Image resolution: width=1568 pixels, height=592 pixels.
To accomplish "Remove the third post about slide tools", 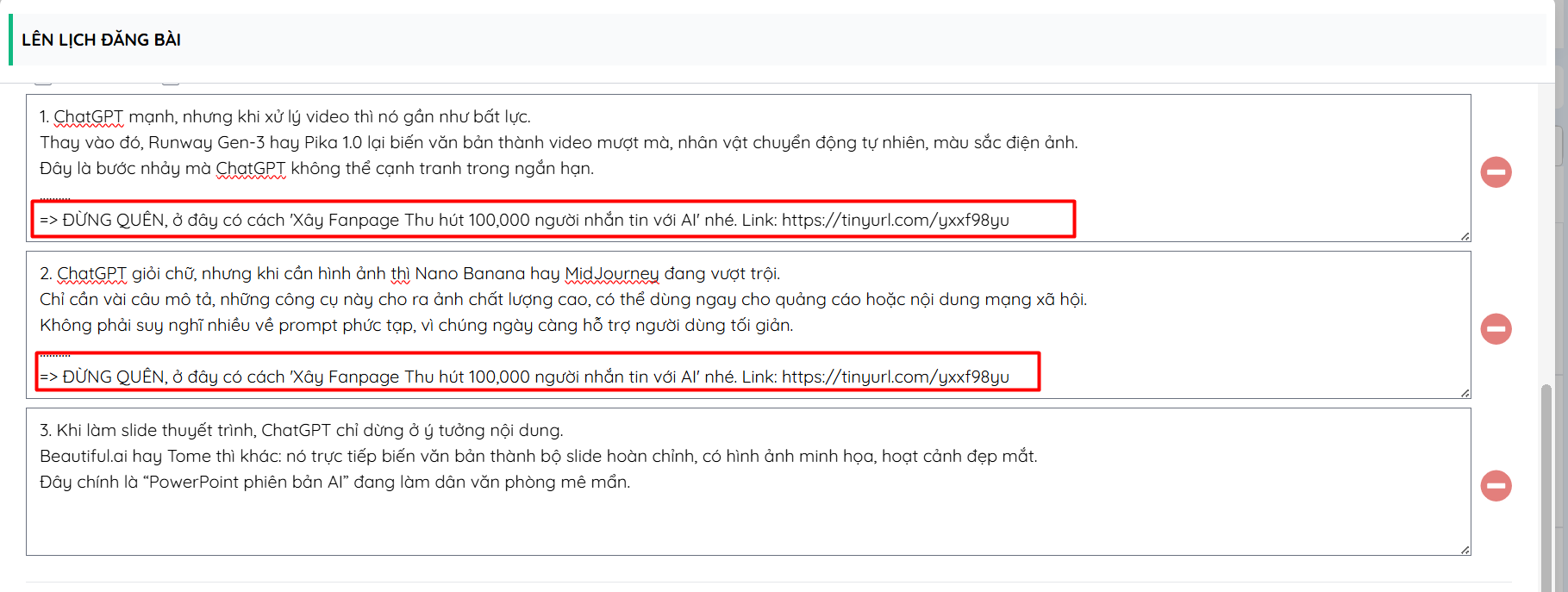I will coord(1496,486).
